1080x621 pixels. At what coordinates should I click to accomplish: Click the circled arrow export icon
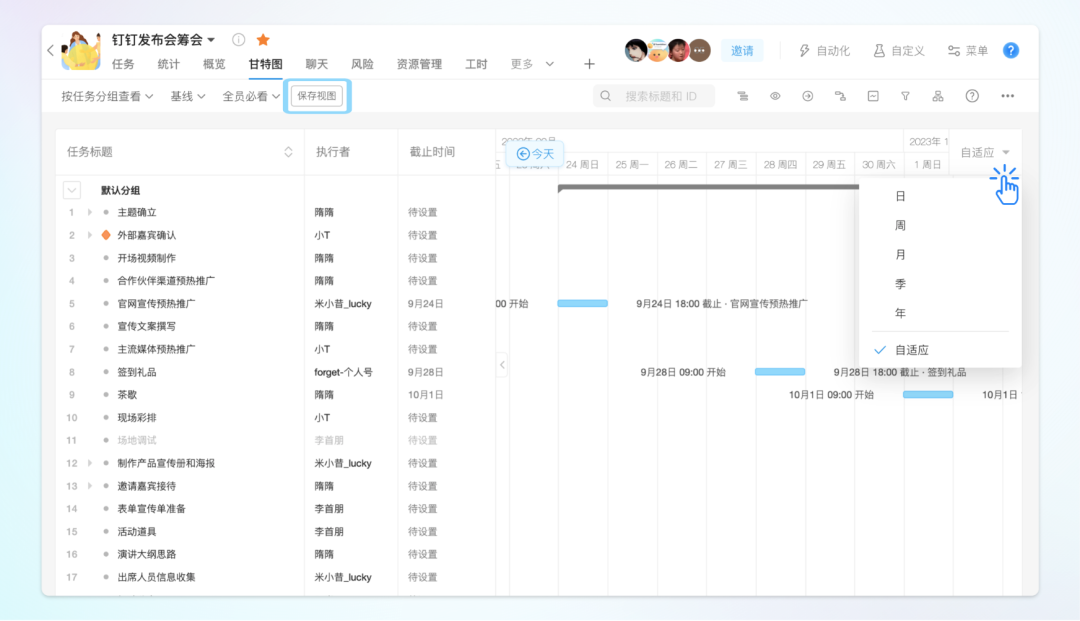808,96
